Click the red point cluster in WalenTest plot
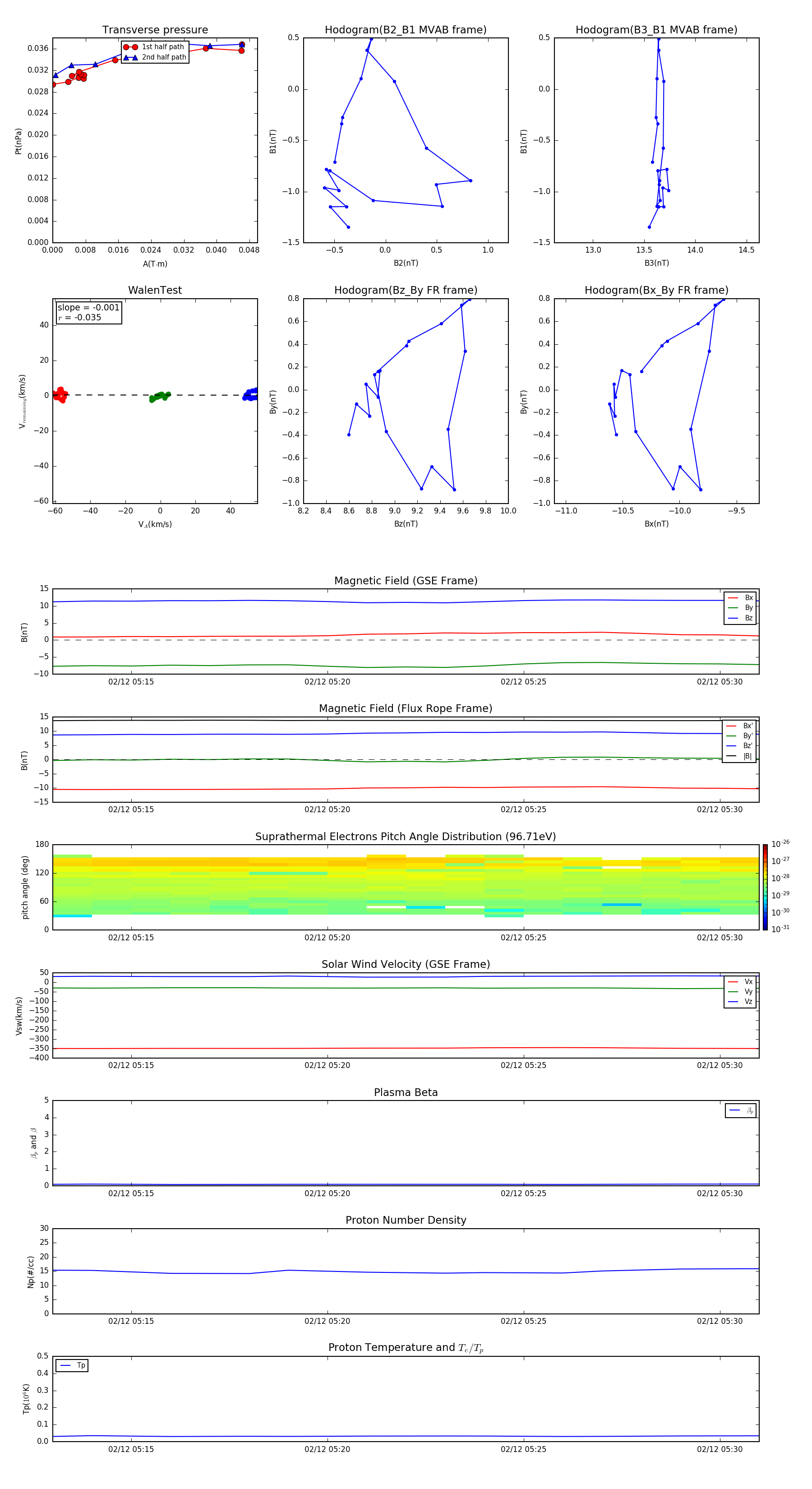 click(59, 395)
